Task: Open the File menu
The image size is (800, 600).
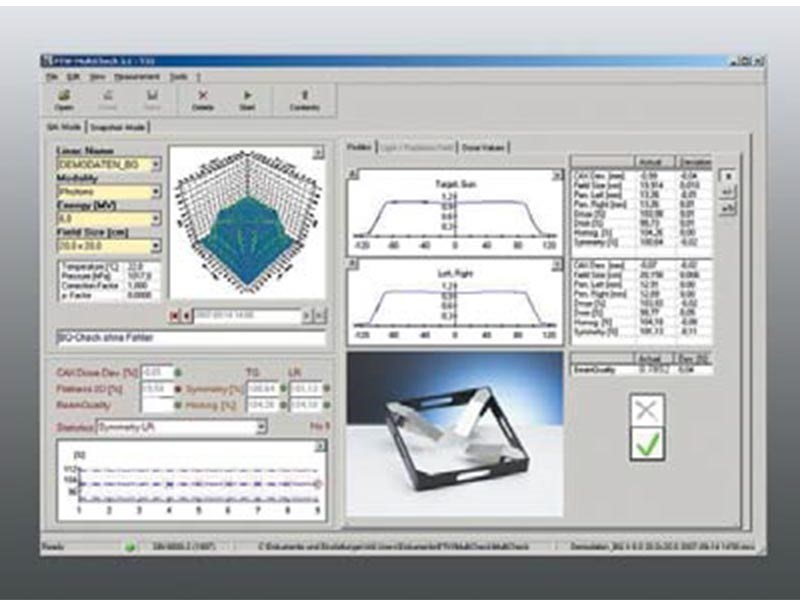Action: pos(52,77)
